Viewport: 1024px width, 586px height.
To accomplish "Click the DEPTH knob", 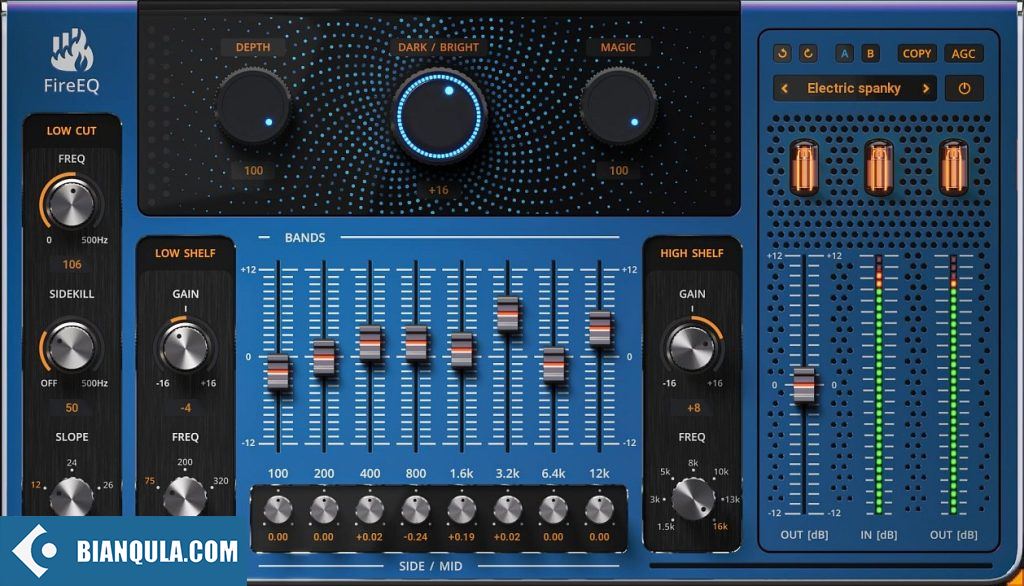I will (x=253, y=106).
